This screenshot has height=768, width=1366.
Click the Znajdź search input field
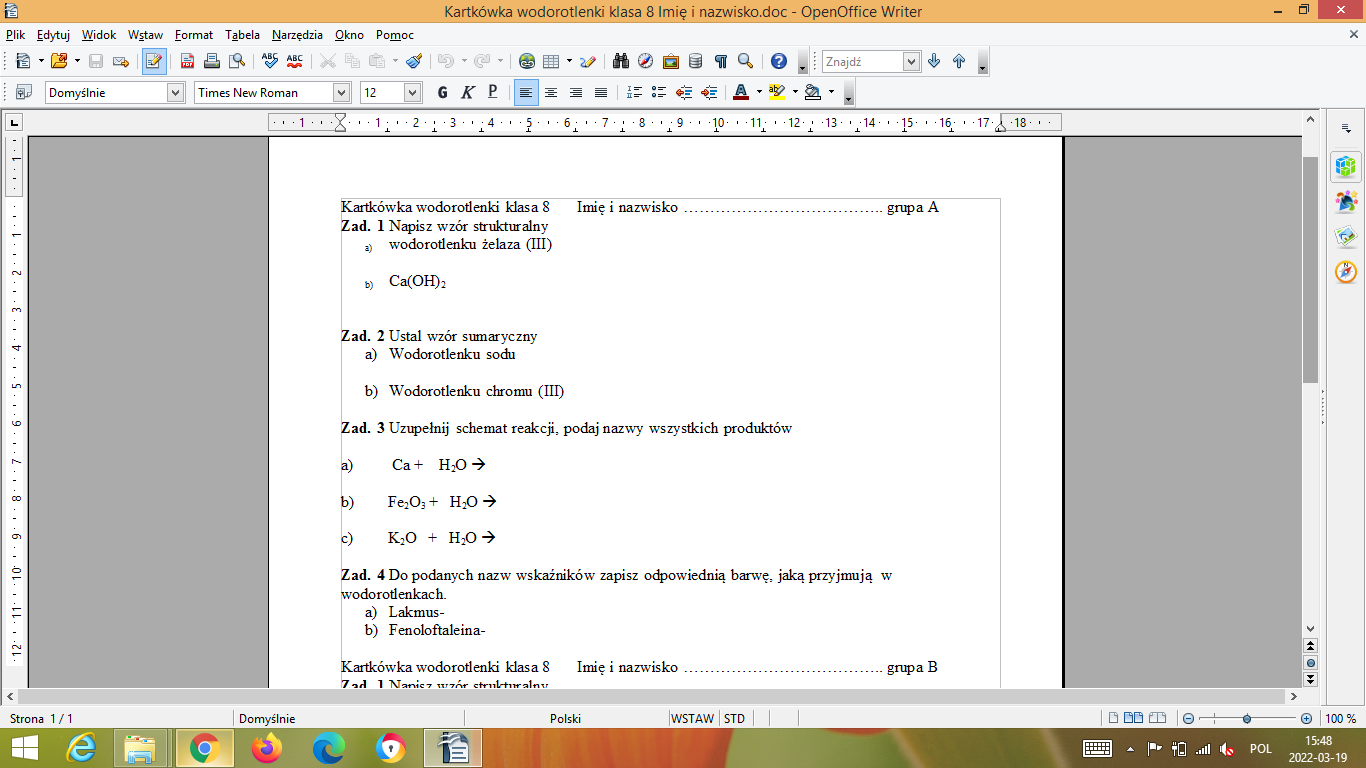862,61
